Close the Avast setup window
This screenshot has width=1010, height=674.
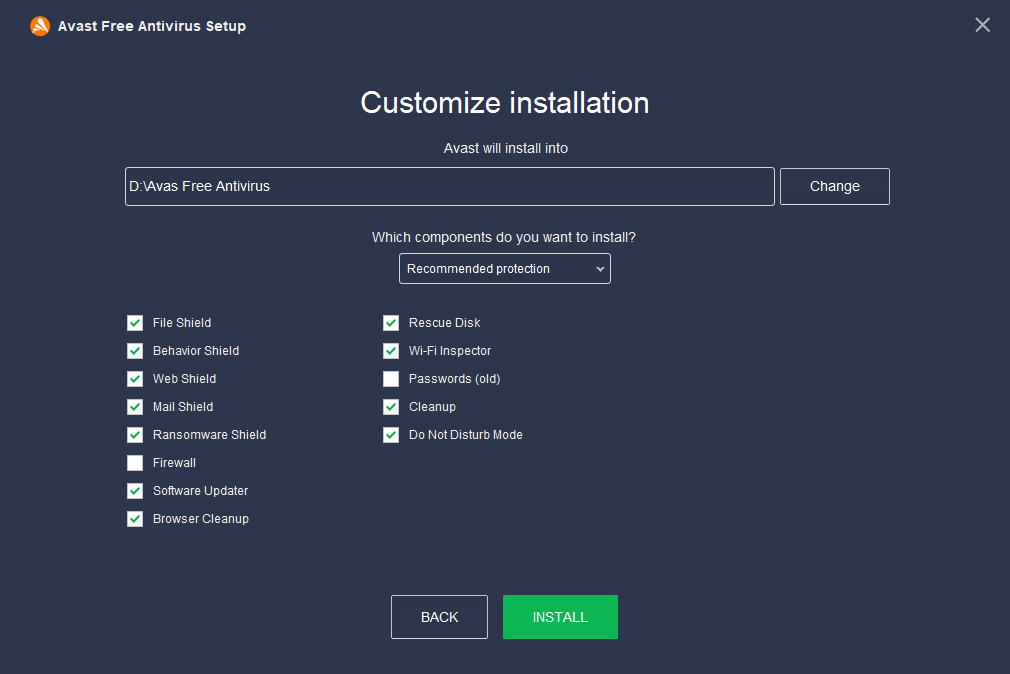982,24
